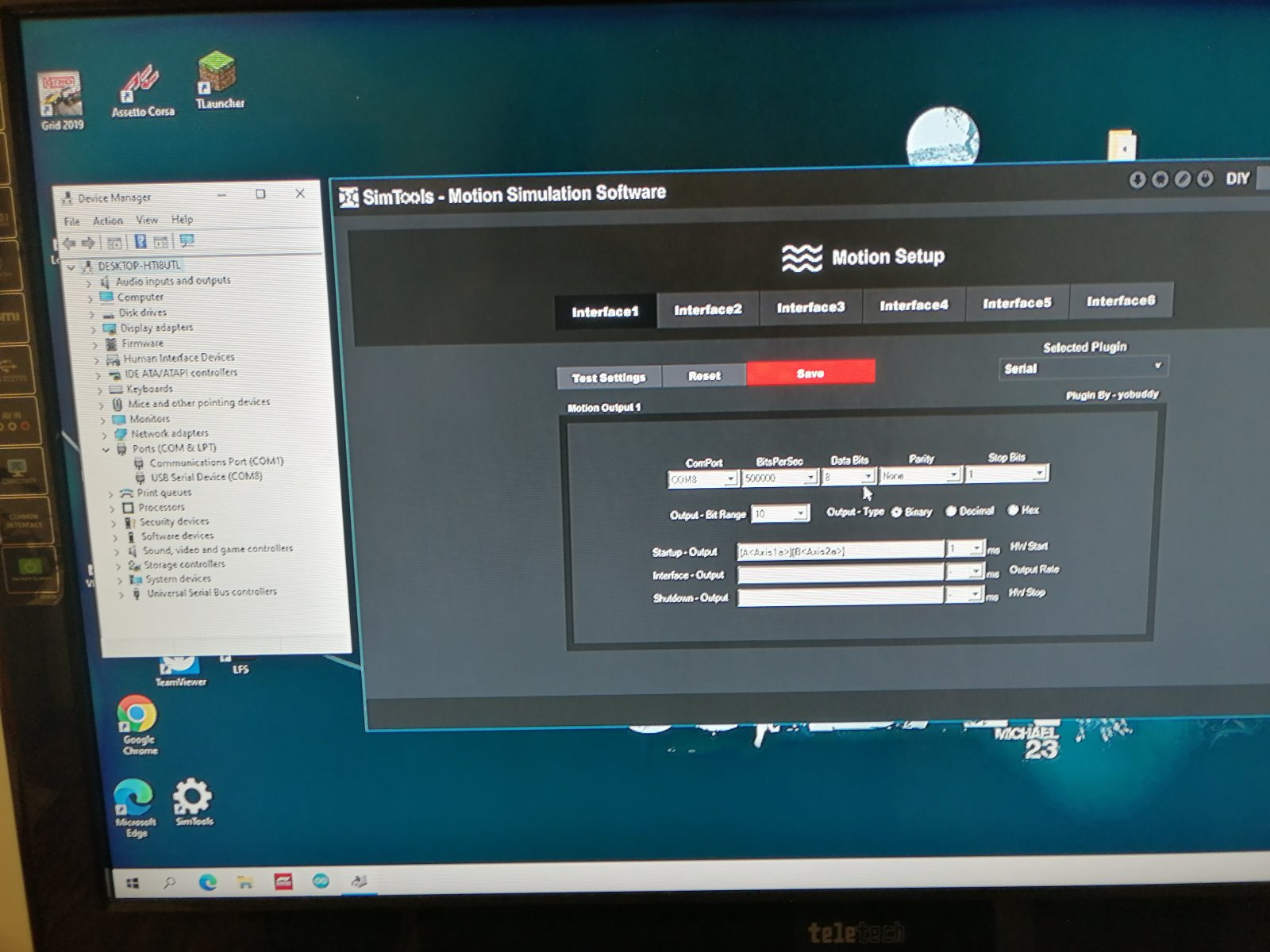1270x952 pixels.
Task: Select USB Serial Device (COM8) entry
Action: pyautogui.click(x=206, y=477)
